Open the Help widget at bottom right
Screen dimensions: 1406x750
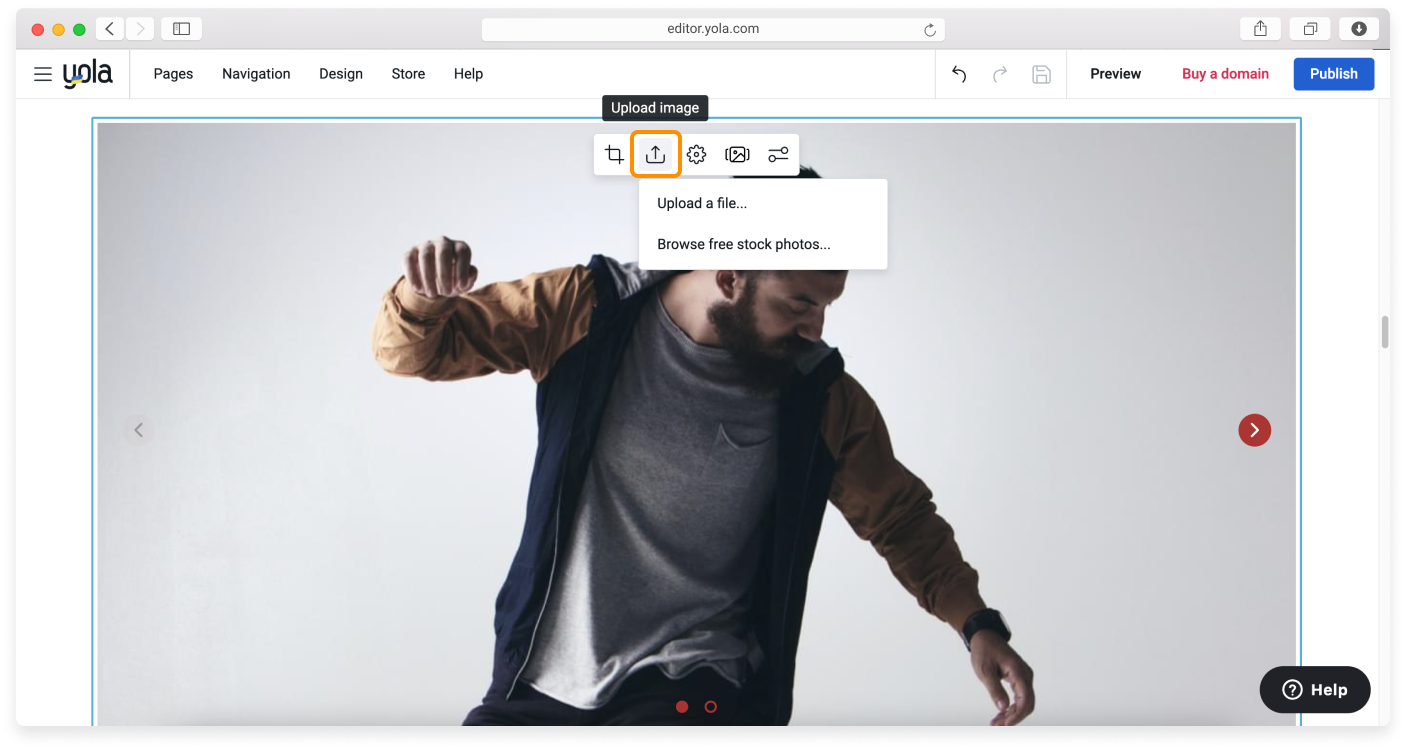point(1314,689)
